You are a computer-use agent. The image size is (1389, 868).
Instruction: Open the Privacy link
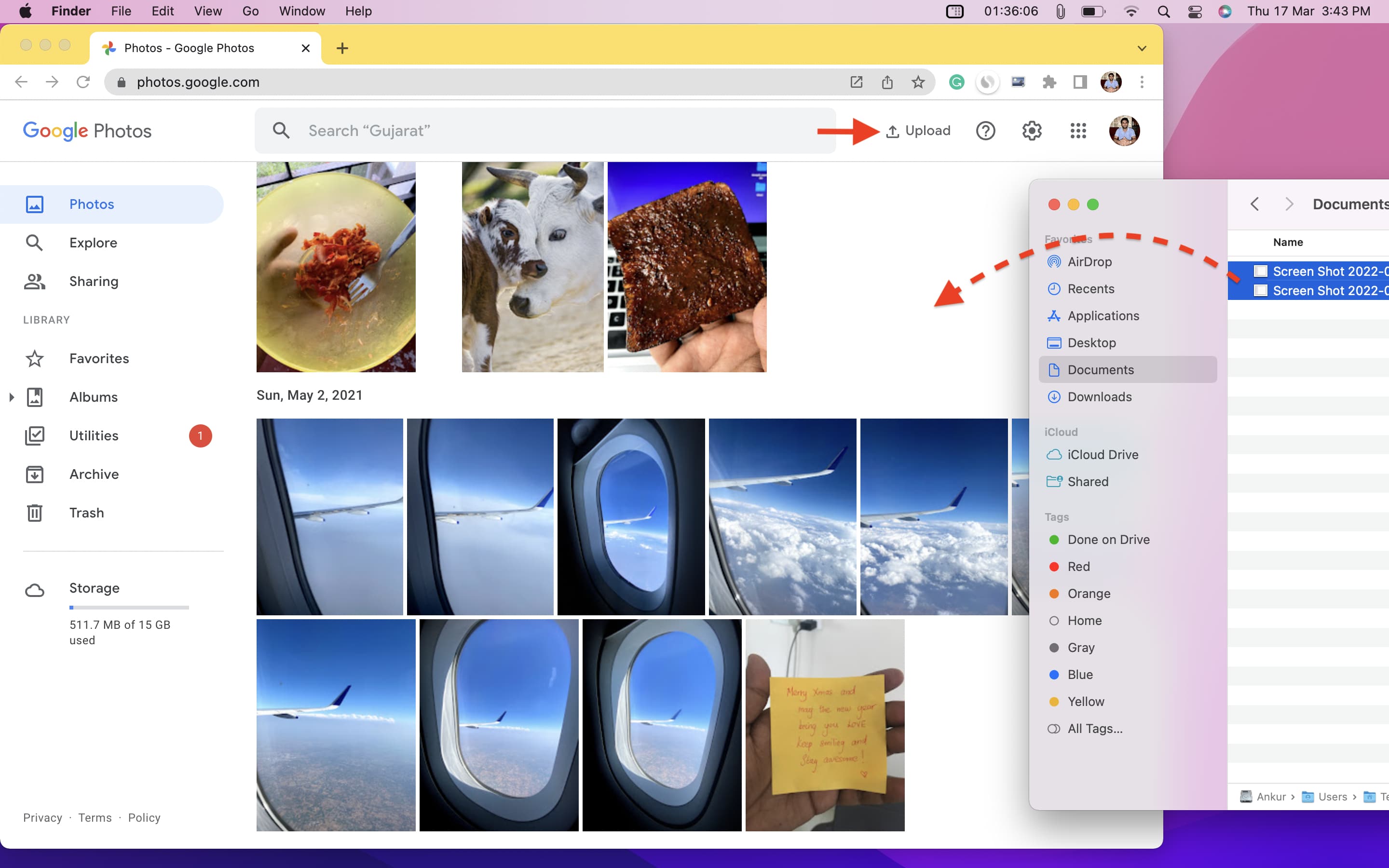coord(42,817)
